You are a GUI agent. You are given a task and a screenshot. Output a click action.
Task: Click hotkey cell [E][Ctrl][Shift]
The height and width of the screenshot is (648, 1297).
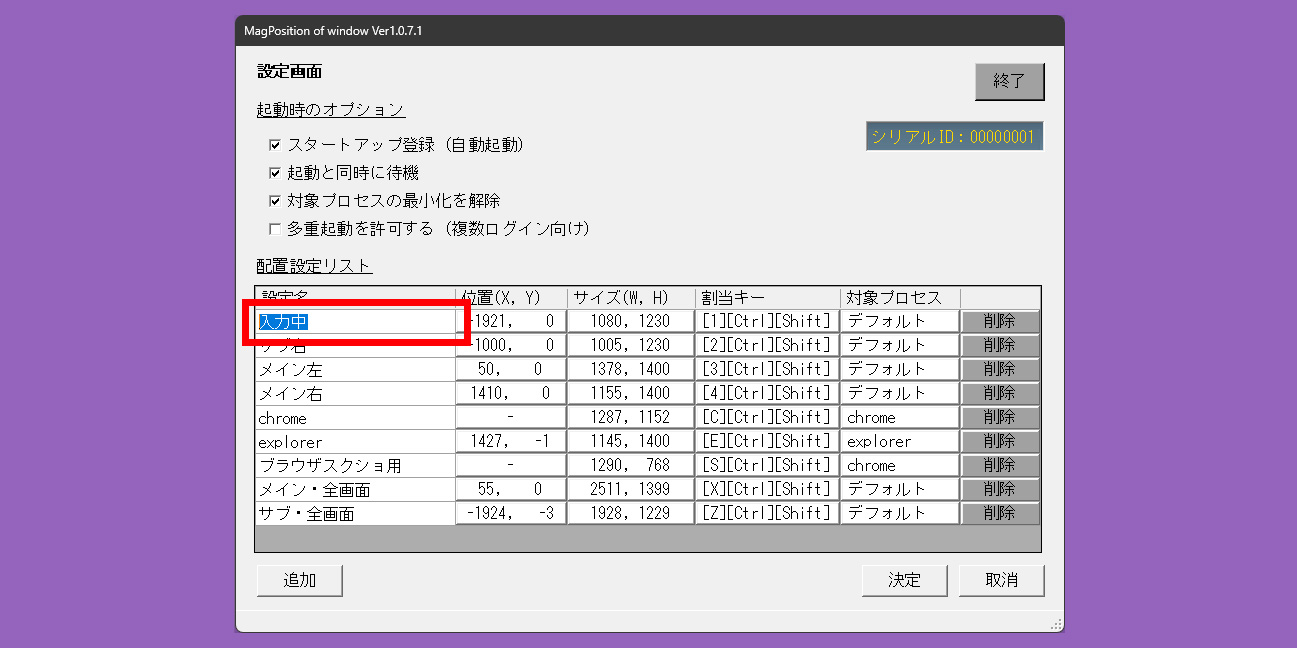767,441
